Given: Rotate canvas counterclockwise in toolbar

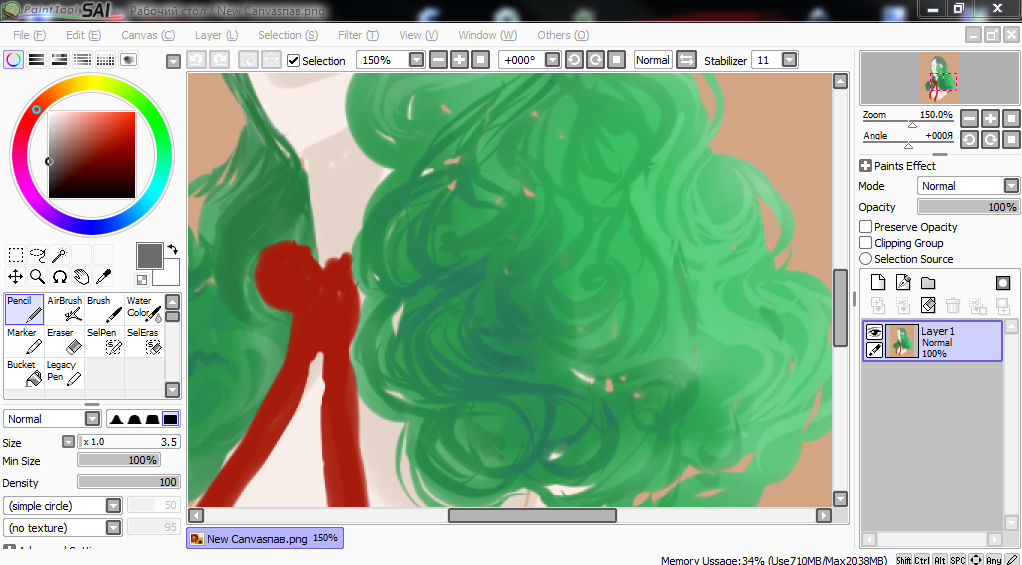Looking at the screenshot, I should (574, 60).
